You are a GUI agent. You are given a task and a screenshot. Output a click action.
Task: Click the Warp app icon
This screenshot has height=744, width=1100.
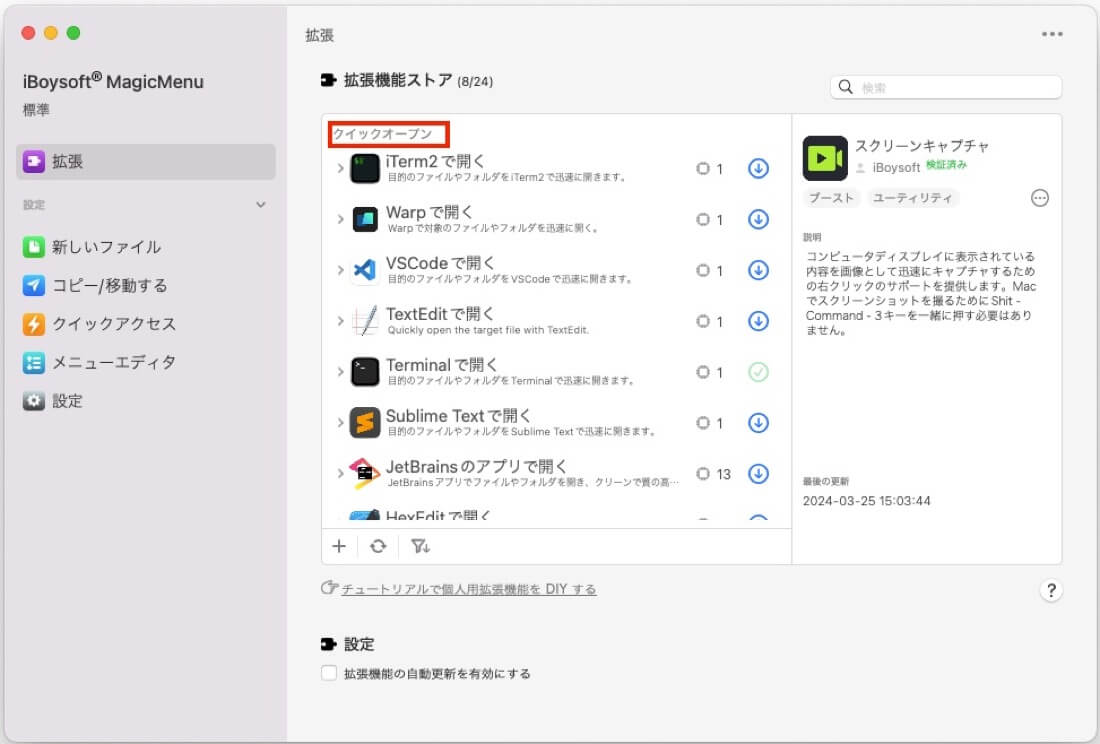click(x=365, y=219)
